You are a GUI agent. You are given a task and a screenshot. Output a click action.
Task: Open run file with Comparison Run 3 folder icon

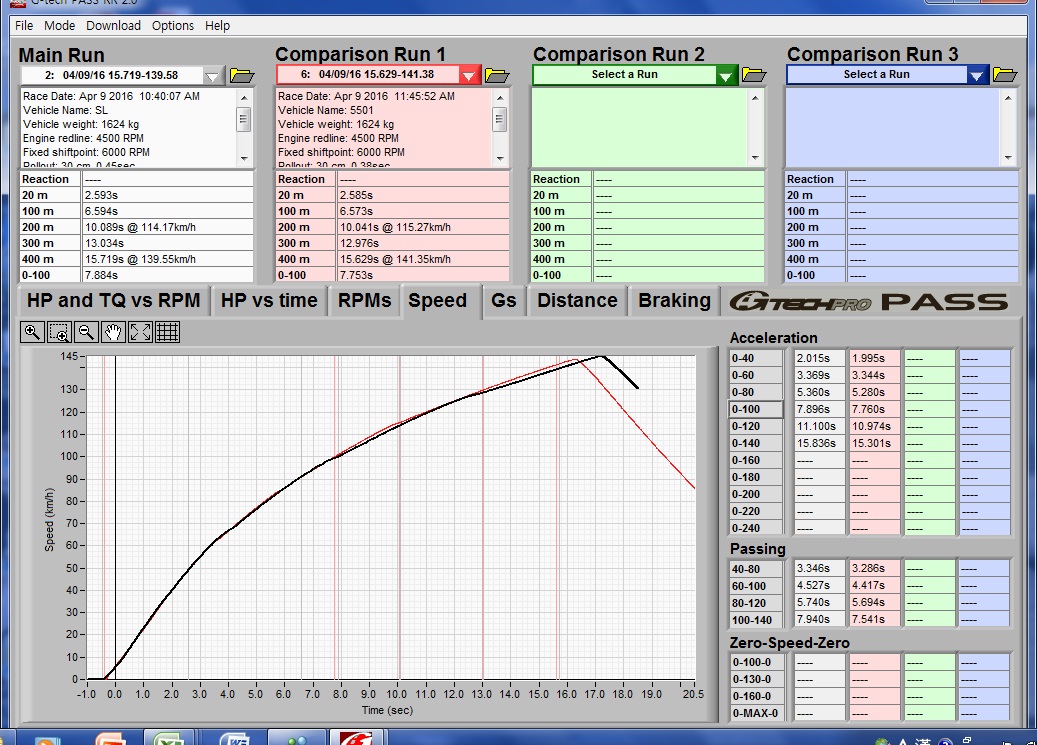pos(1005,75)
